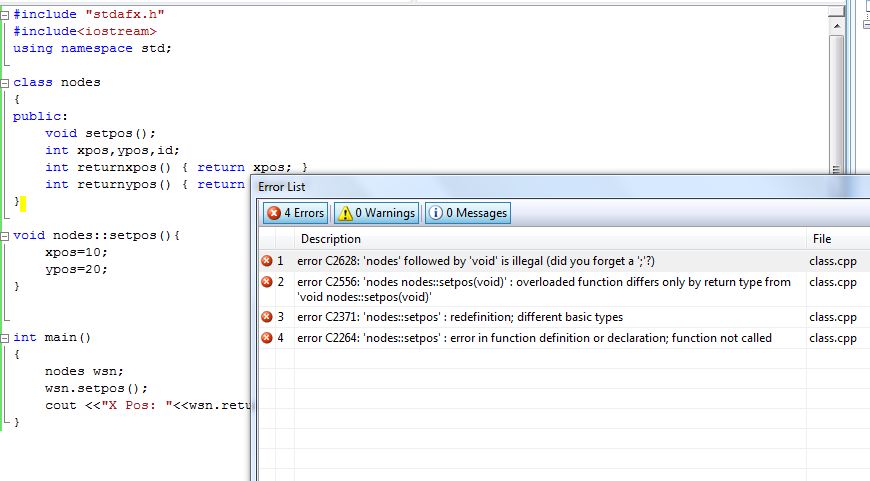Select error C2556 overloaded function row
The width and height of the screenshot is (870, 481).
click(564, 289)
